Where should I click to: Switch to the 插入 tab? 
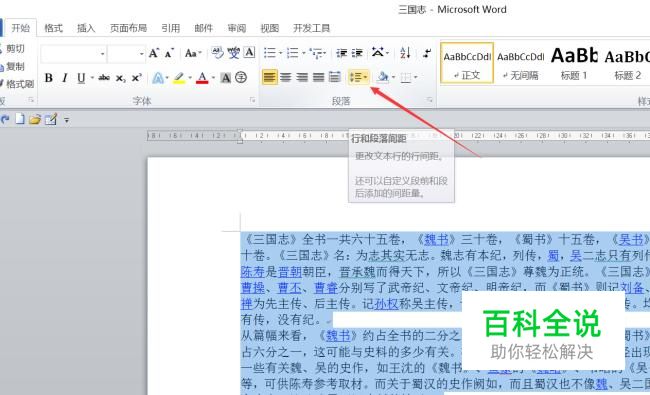tap(86, 28)
